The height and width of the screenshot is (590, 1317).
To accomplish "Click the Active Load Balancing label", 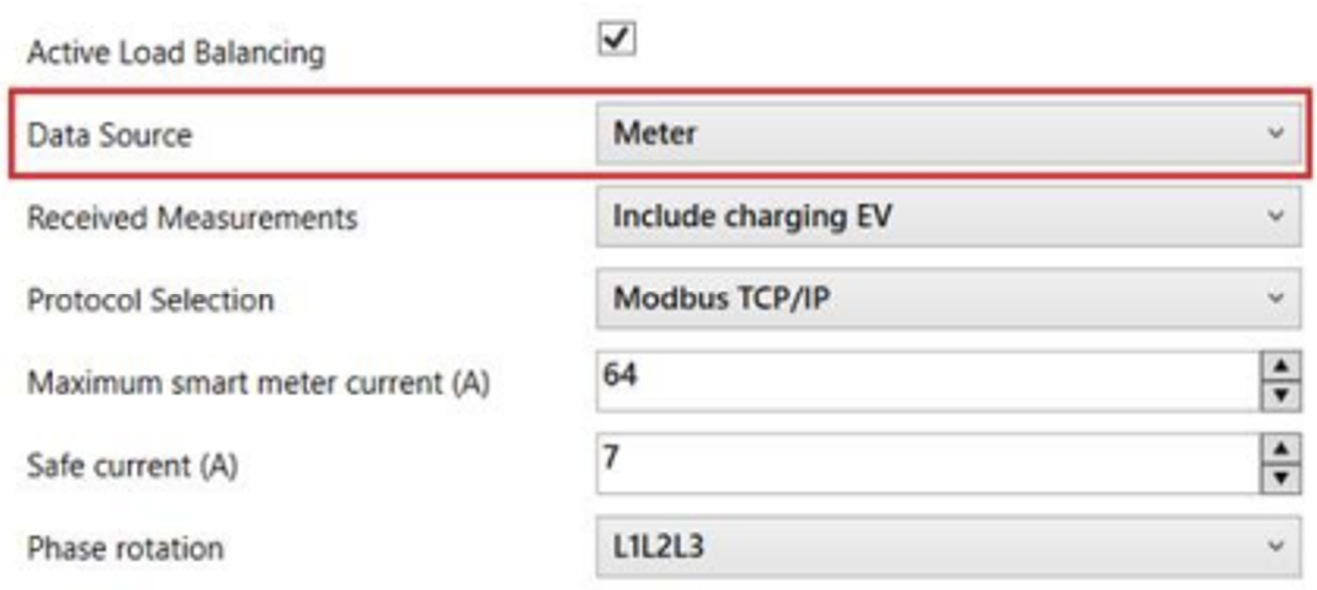I will pos(176,53).
